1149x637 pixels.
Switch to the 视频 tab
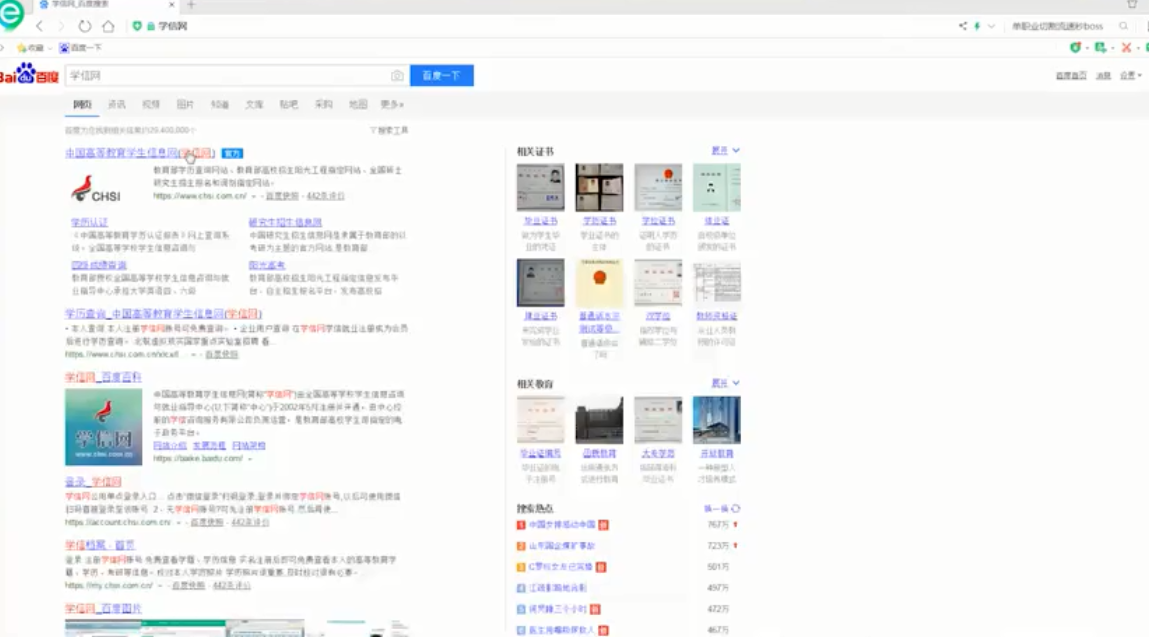click(151, 105)
